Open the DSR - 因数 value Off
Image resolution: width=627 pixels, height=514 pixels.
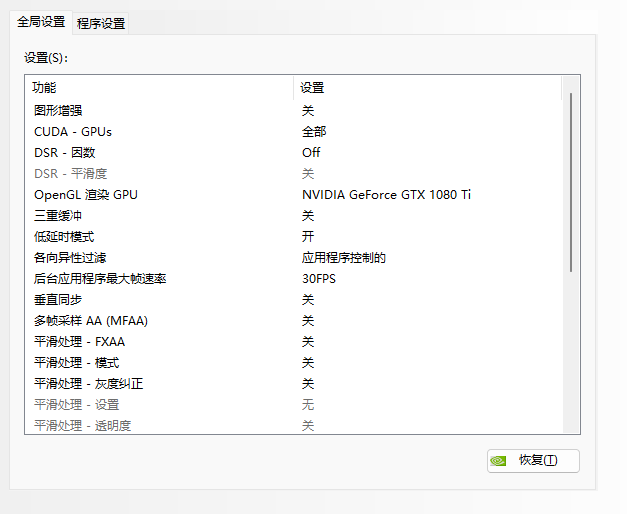click(311, 152)
